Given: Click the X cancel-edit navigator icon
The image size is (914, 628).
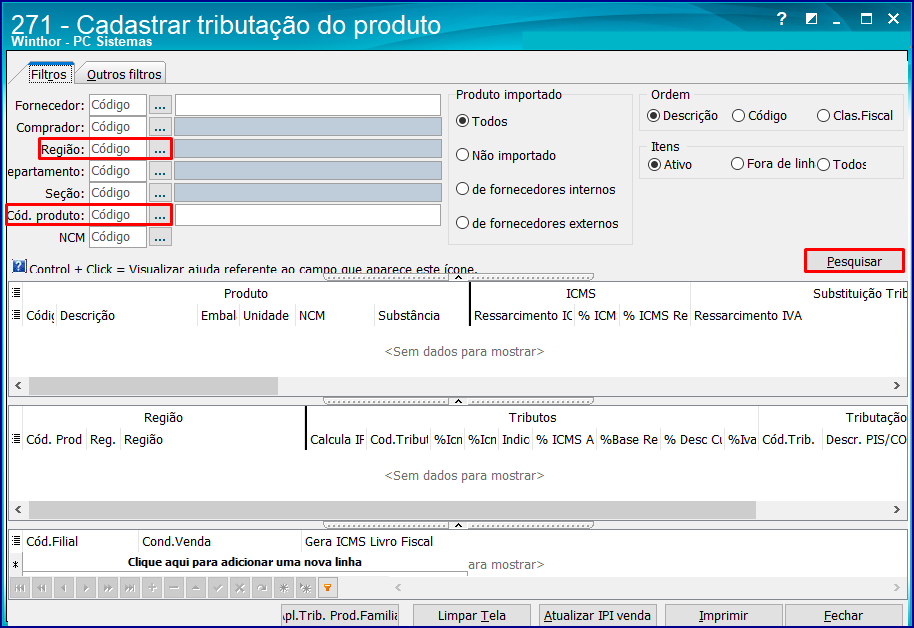Looking at the screenshot, I should 240,588.
